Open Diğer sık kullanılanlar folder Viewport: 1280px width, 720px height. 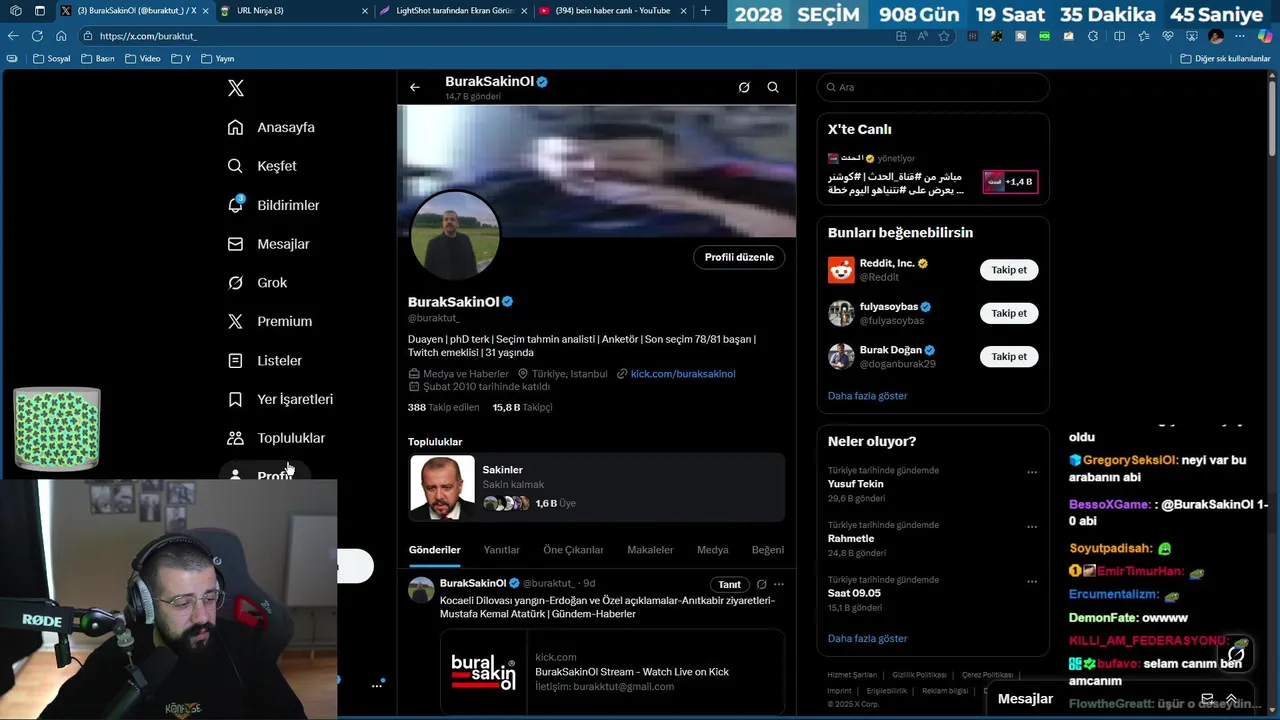click(1225, 59)
